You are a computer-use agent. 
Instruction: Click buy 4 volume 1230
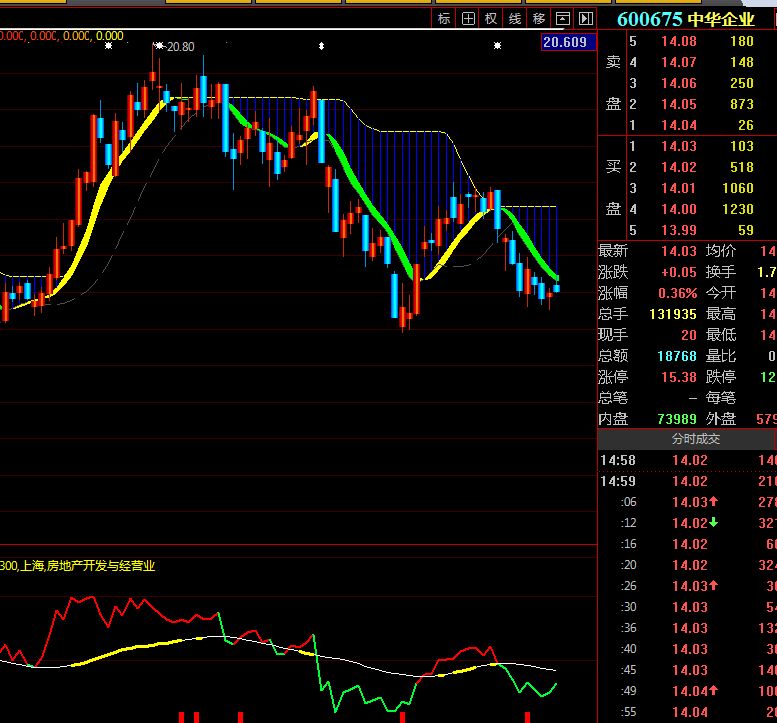(x=738, y=209)
